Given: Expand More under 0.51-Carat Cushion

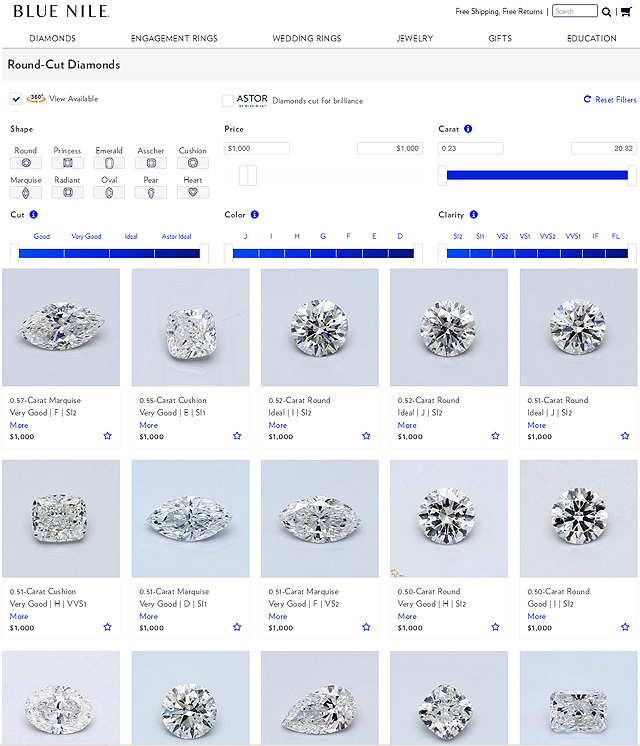Looking at the screenshot, I should (x=19, y=616).
